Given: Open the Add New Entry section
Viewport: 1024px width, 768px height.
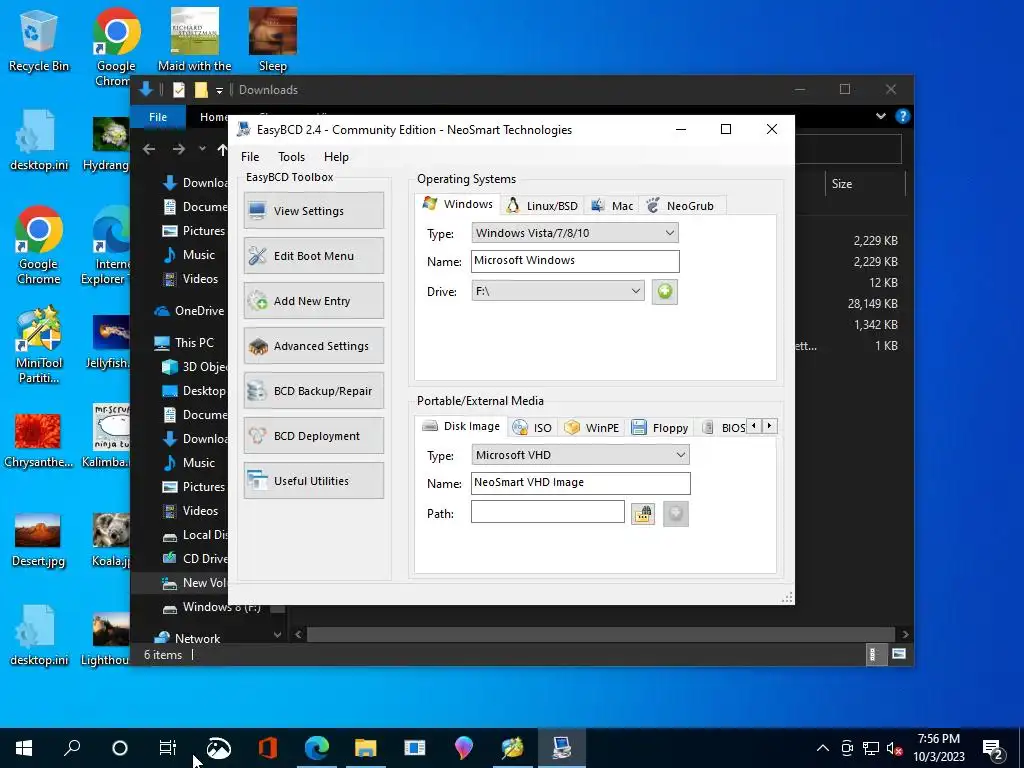Looking at the screenshot, I should tap(313, 300).
